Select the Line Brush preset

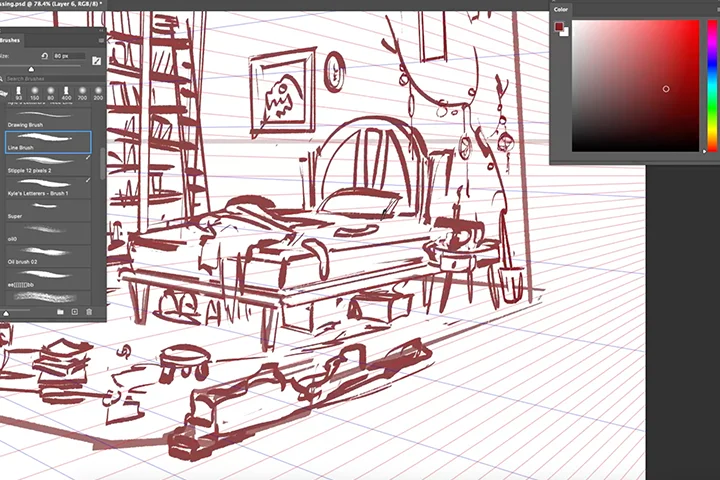click(x=48, y=142)
